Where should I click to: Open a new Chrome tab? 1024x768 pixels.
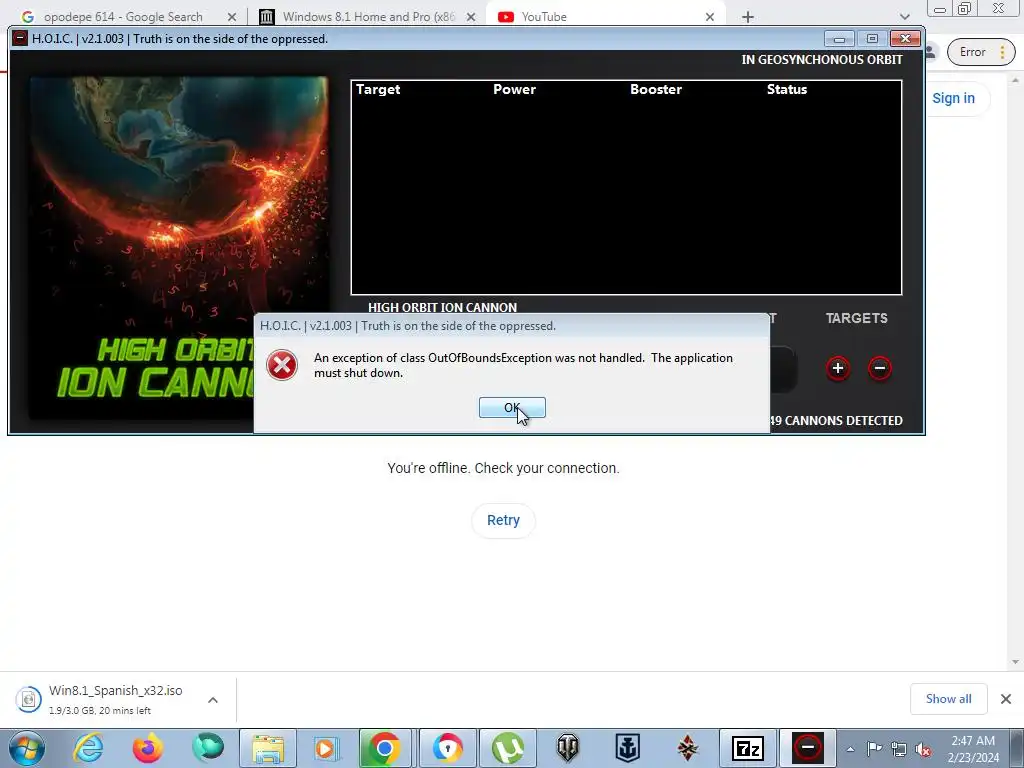pyautogui.click(x=748, y=17)
